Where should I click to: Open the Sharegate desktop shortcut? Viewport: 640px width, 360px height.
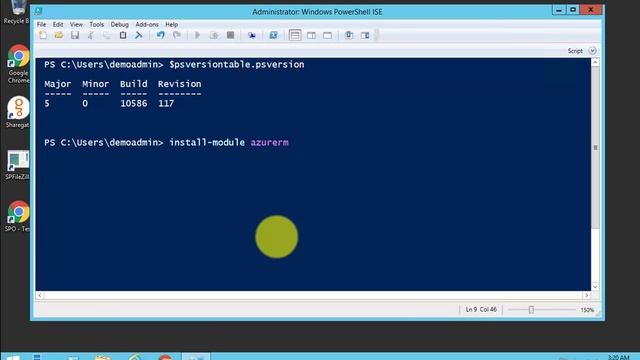point(17,112)
